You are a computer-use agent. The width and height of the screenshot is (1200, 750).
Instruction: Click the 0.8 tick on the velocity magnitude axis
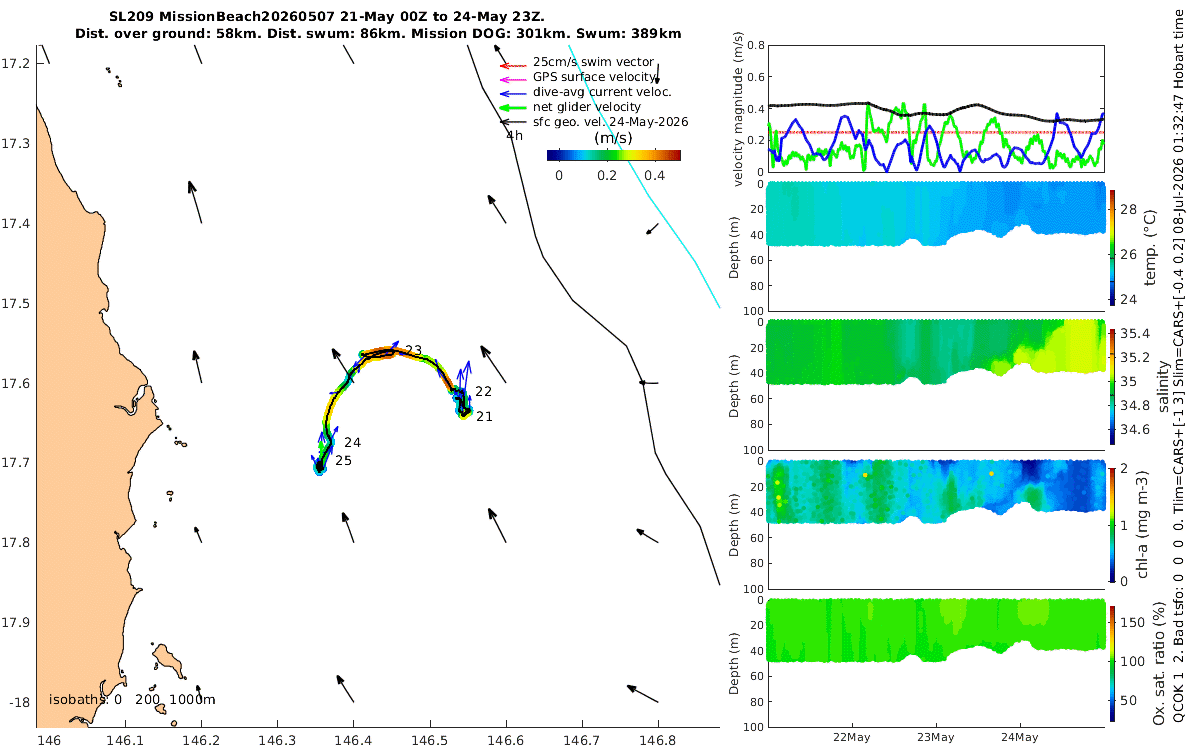pos(757,46)
